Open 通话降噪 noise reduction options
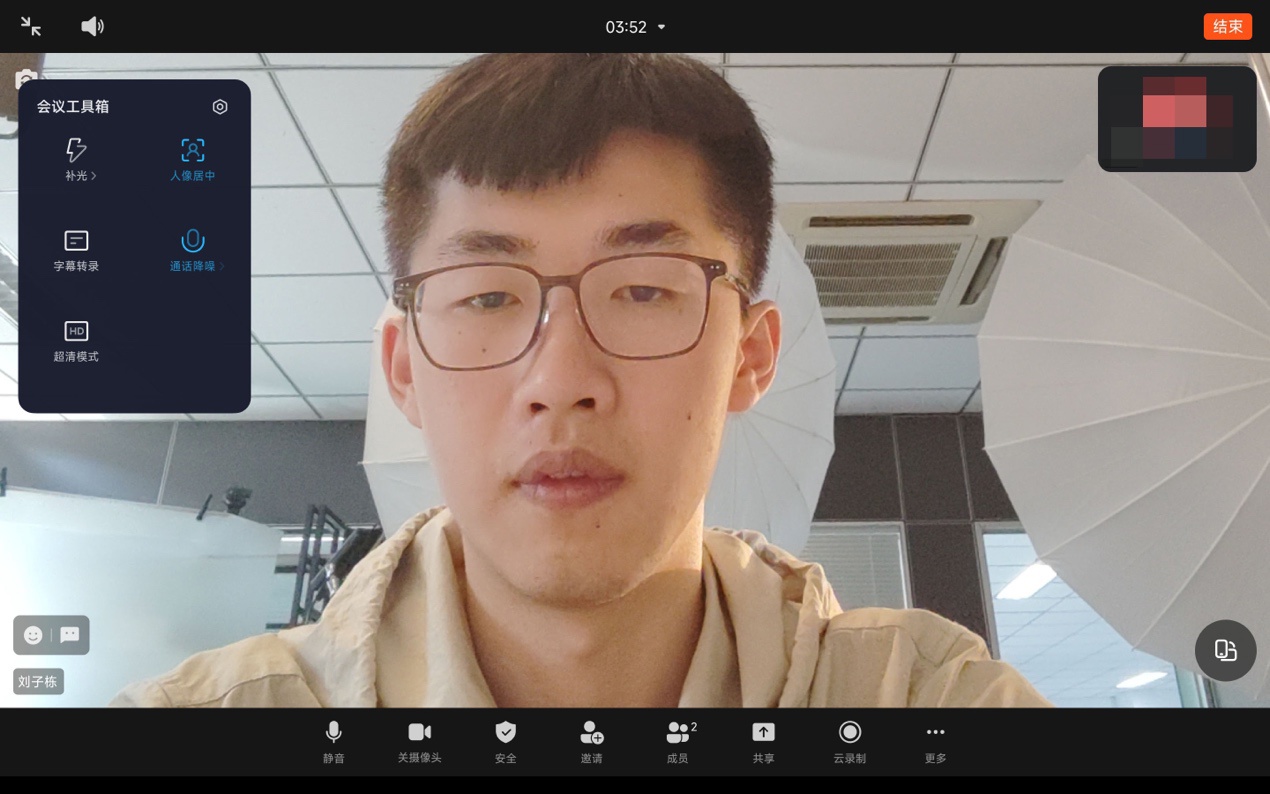Viewport: 1270px width, 794px height. [195, 250]
